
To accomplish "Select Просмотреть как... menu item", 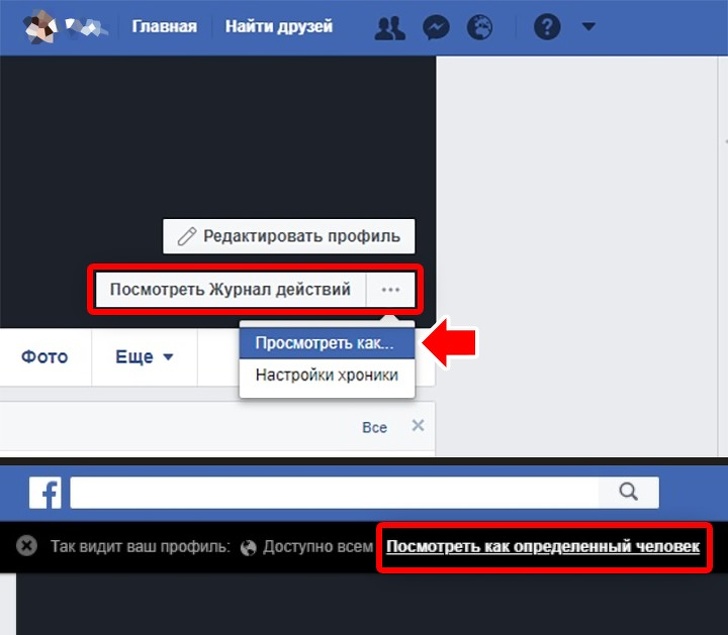I will coord(326,343).
